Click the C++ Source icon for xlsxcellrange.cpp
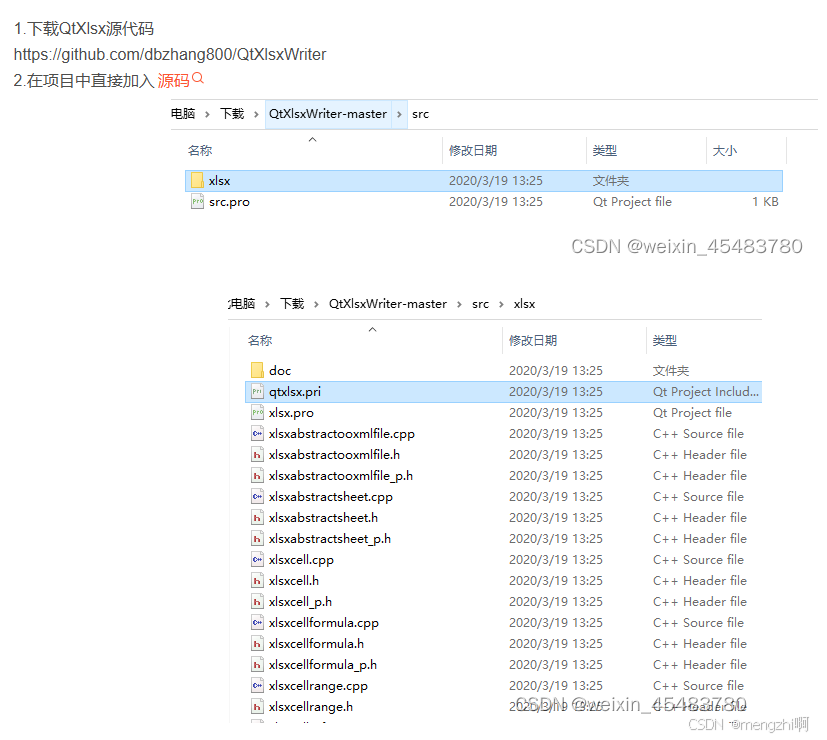This screenshot has height=740, width=827. point(256,685)
